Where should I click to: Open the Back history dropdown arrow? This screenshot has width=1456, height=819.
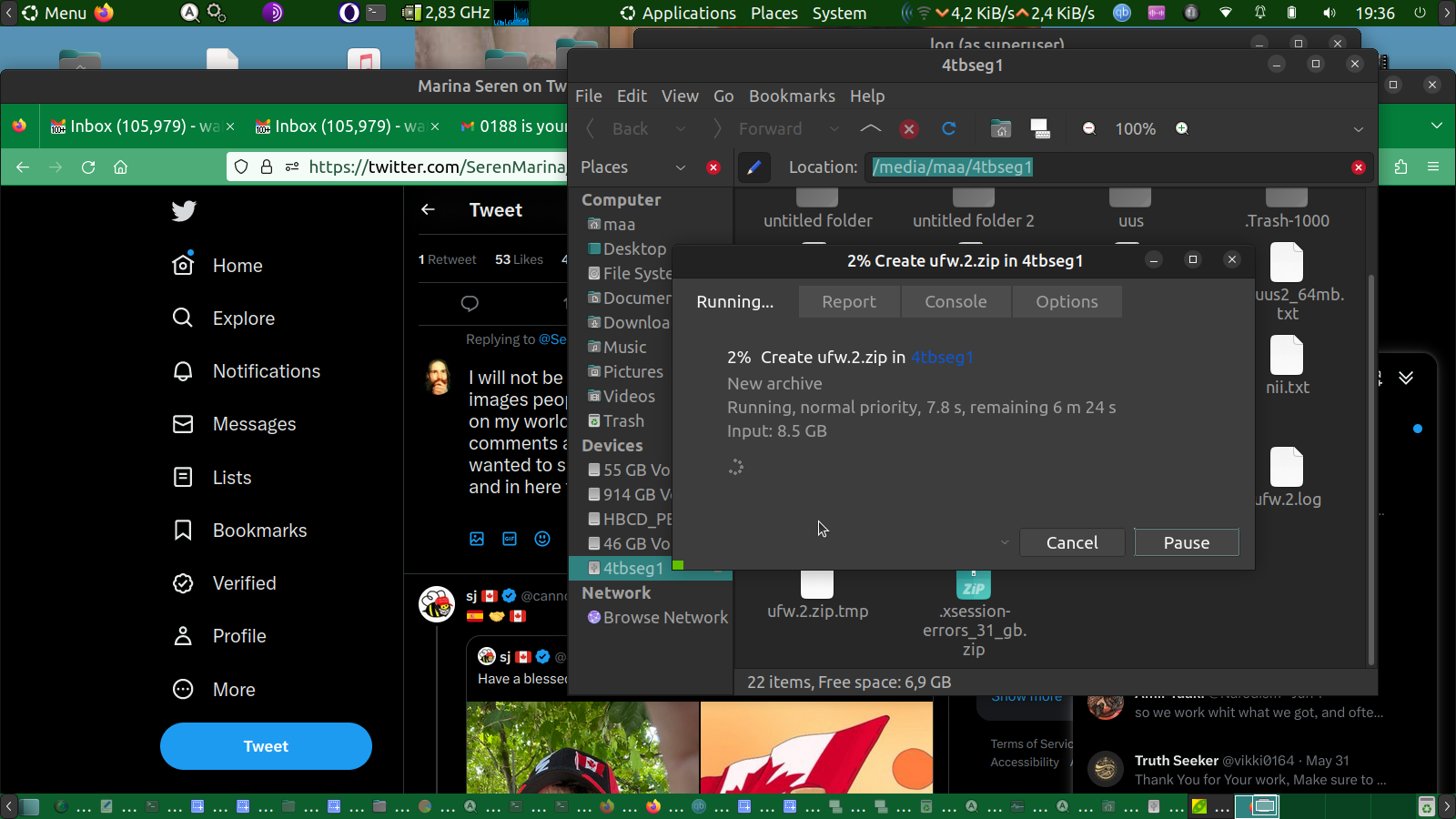(x=680, y=129)
